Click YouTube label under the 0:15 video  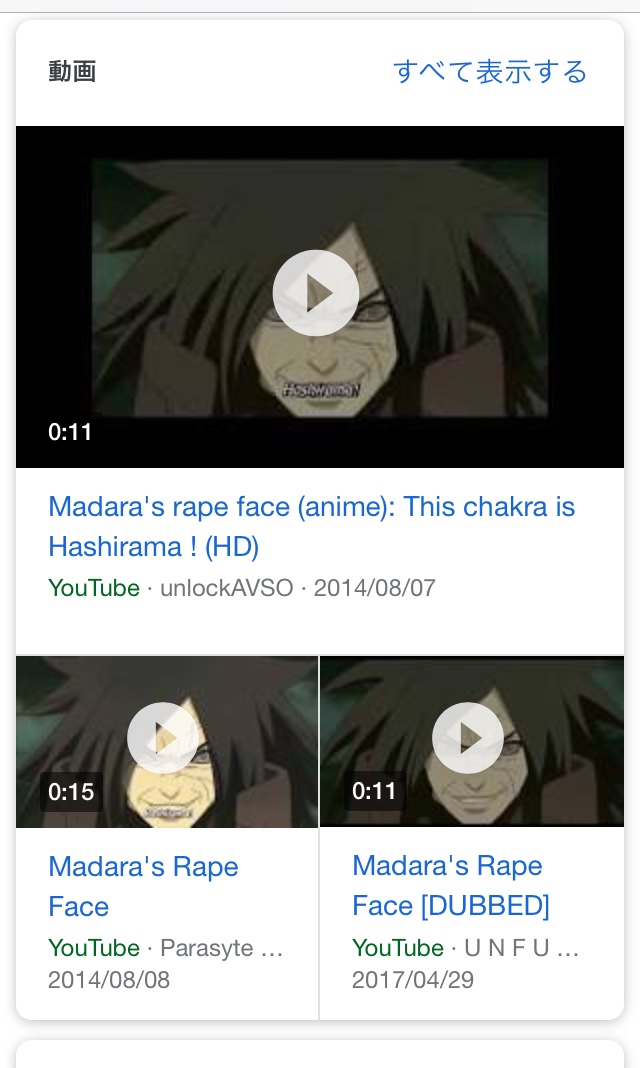[94, 947]
